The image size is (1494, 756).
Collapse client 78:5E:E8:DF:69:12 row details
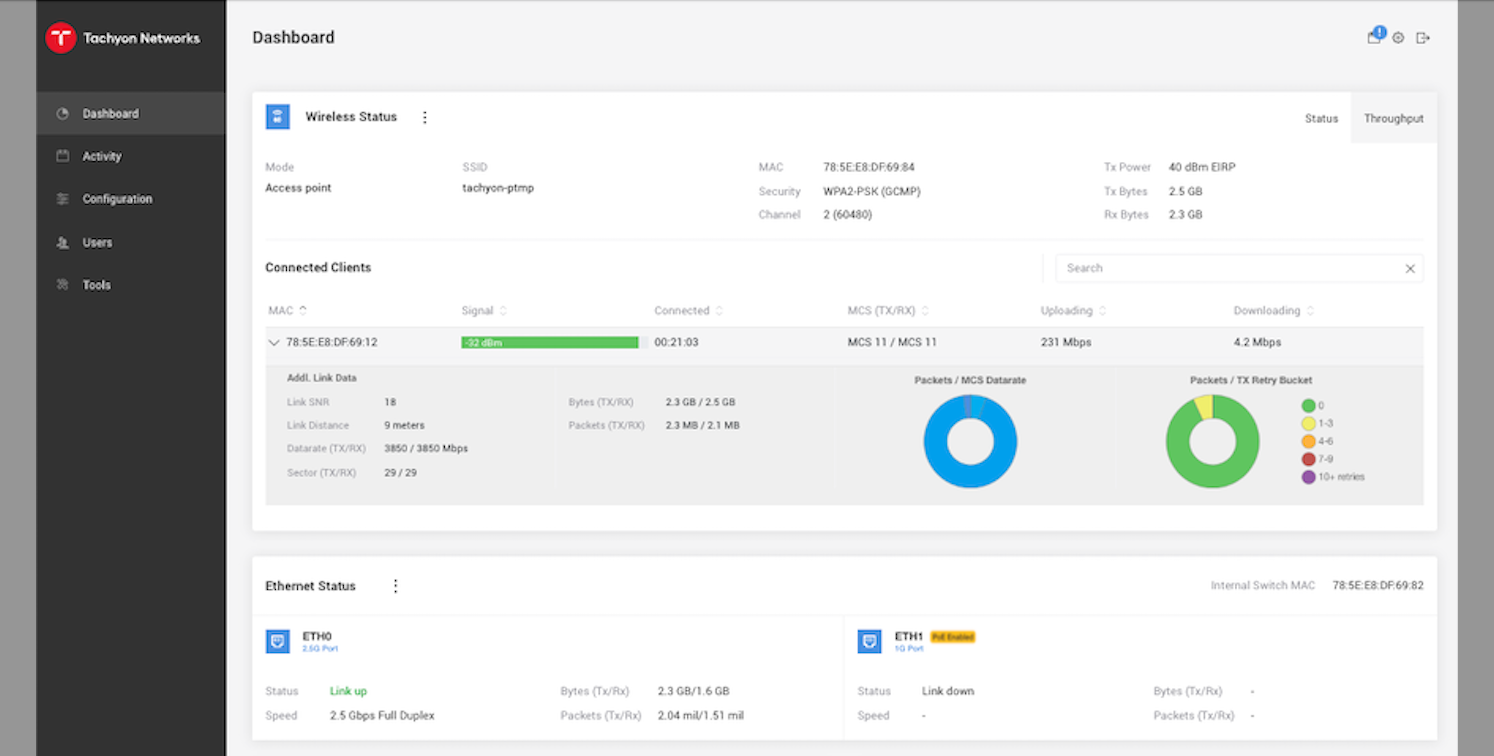pyautogui.click(x=274, y=342)
